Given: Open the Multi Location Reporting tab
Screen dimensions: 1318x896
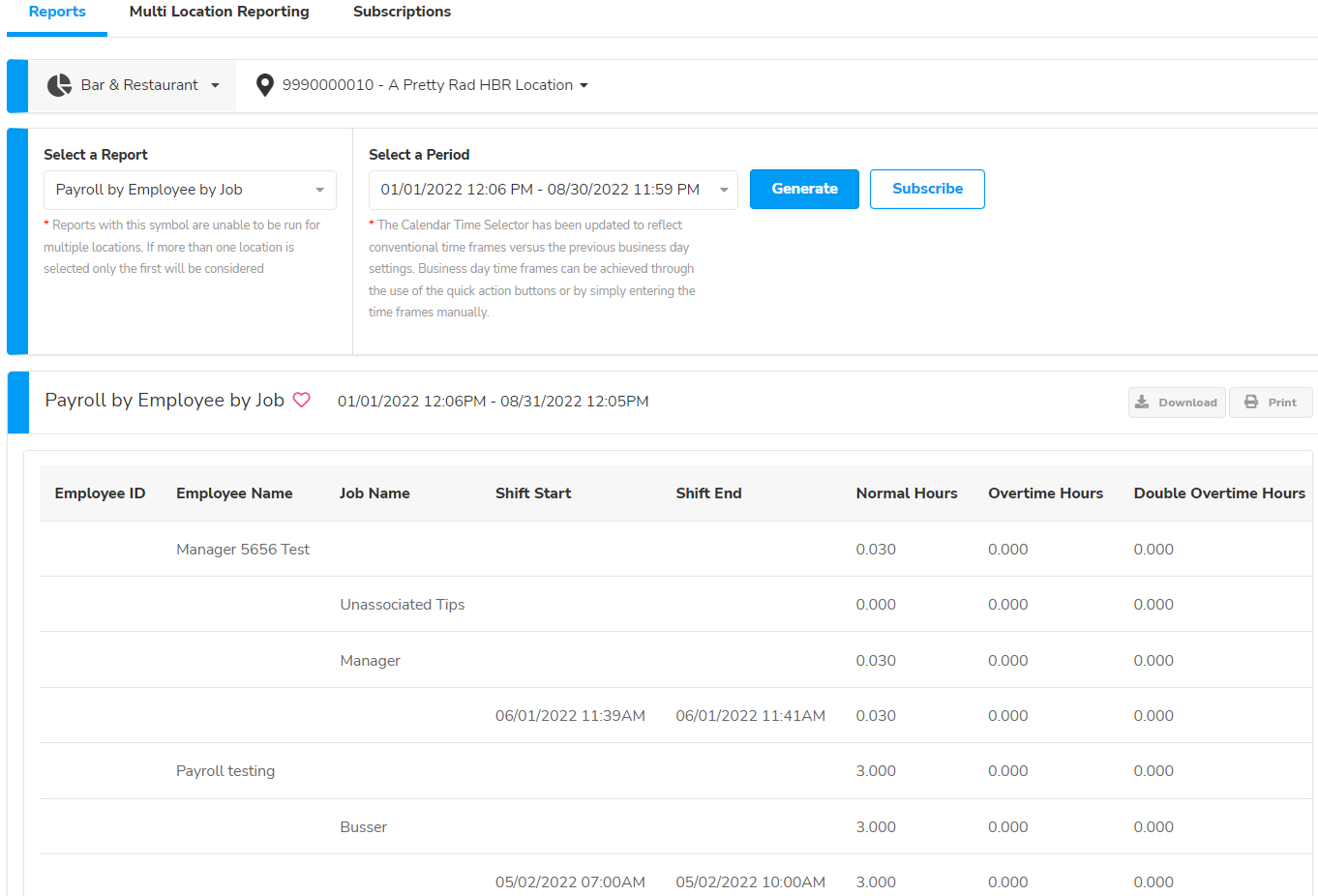Looking at the screenshot, I should coord(220,13).
